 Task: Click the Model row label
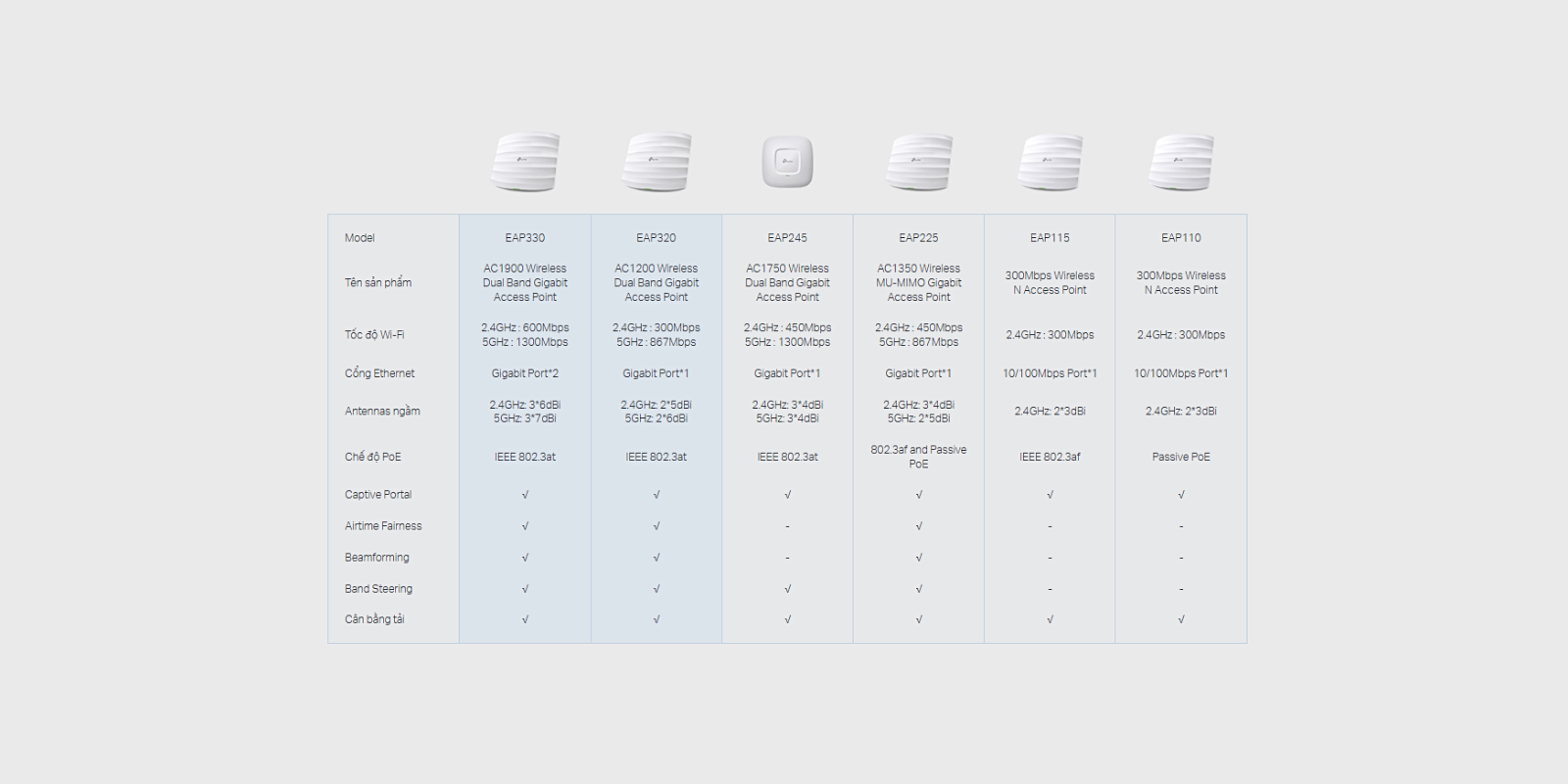(x=360, y=238)
